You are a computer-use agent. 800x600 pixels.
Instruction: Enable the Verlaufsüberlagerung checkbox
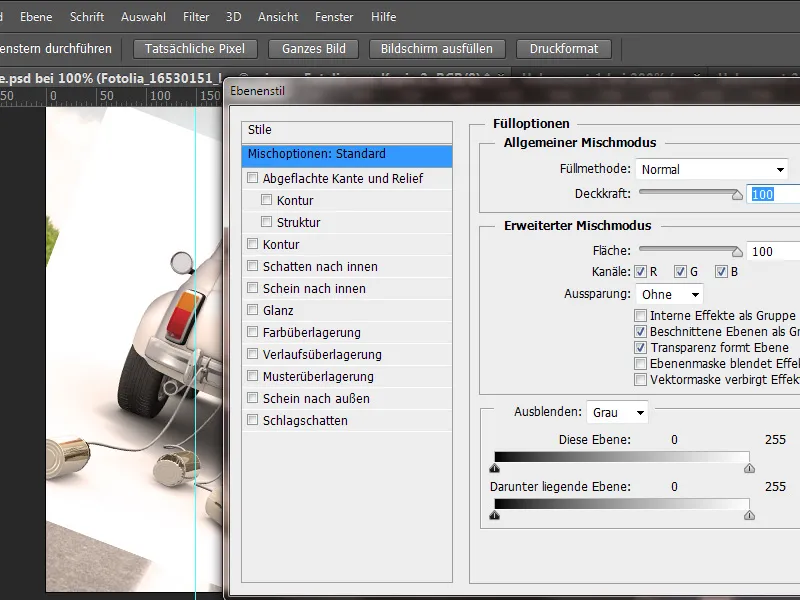[253, 354]
